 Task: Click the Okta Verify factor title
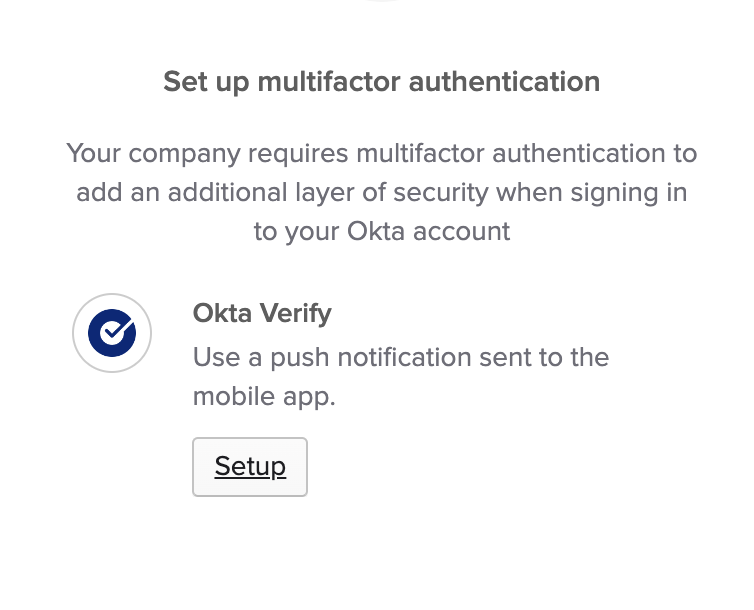point(262,314)
